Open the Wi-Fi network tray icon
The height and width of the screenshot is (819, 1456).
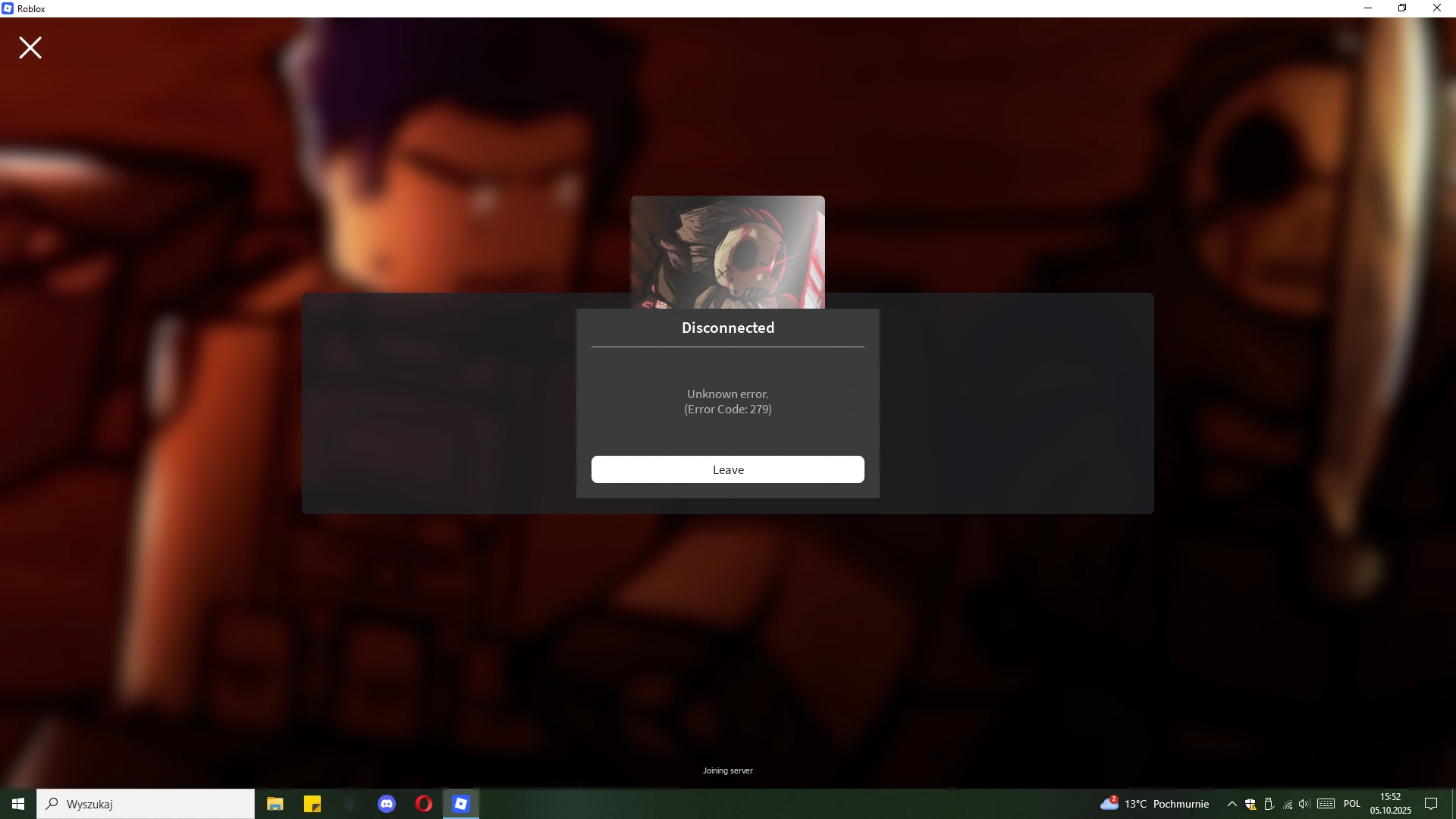tap(1288, 804)
